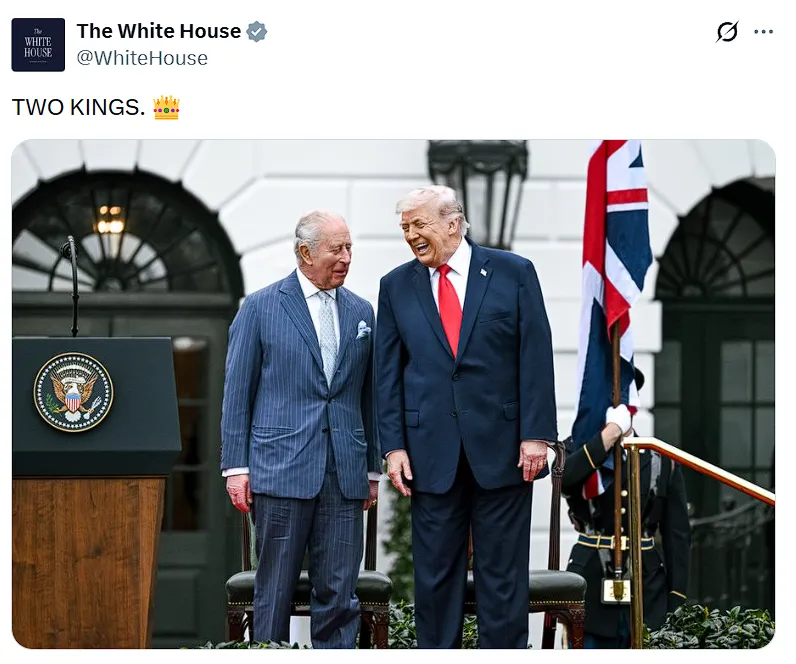Click the blue verified checkmark badge
Image resolution: width=796 pixels, height=664 pixels.
[256, 31]
